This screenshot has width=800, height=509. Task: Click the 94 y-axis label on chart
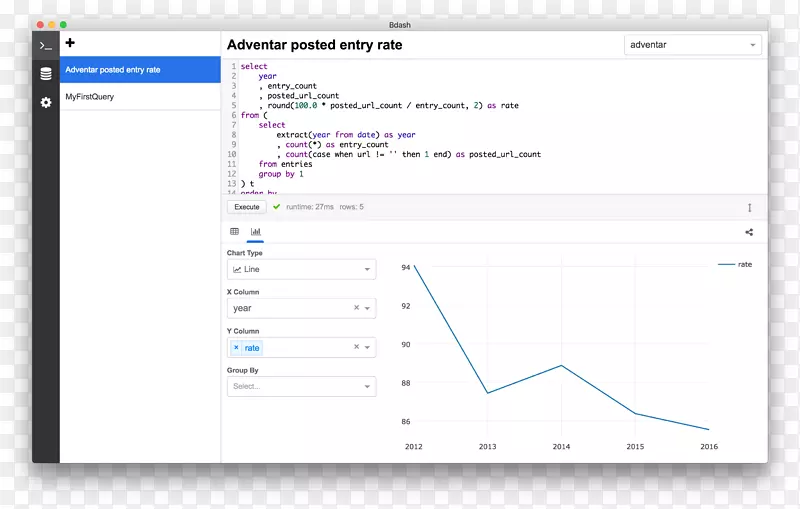406,267
